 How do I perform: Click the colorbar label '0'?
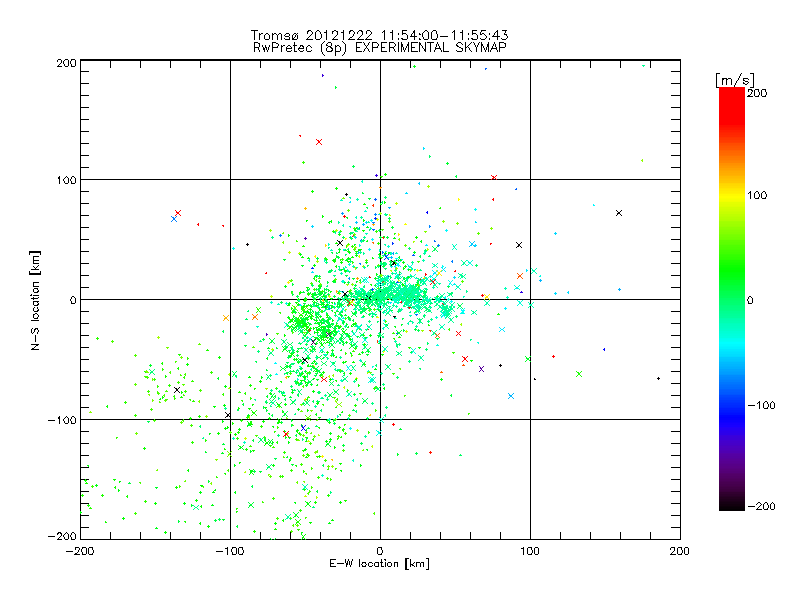pos(750,300)
